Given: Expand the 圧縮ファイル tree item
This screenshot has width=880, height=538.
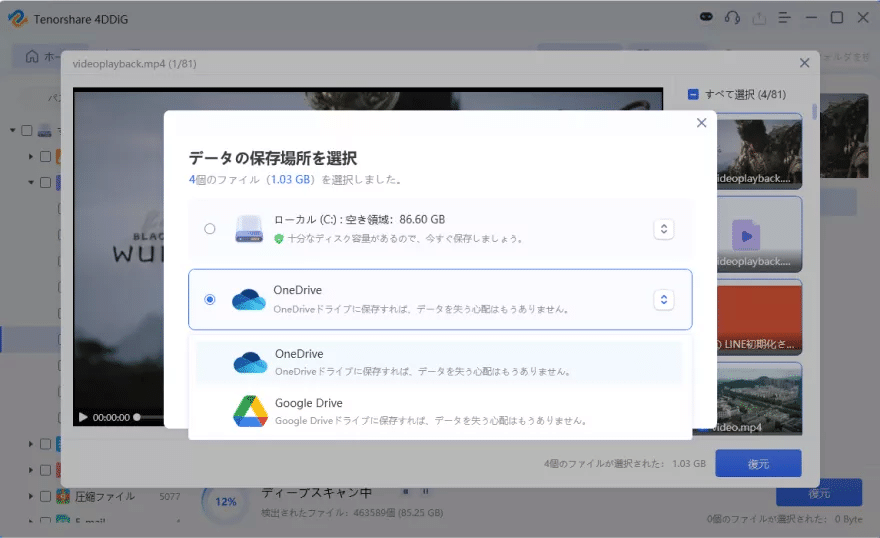Looking at the screenshot, I should pyautogui.click(x=31, y=496).
